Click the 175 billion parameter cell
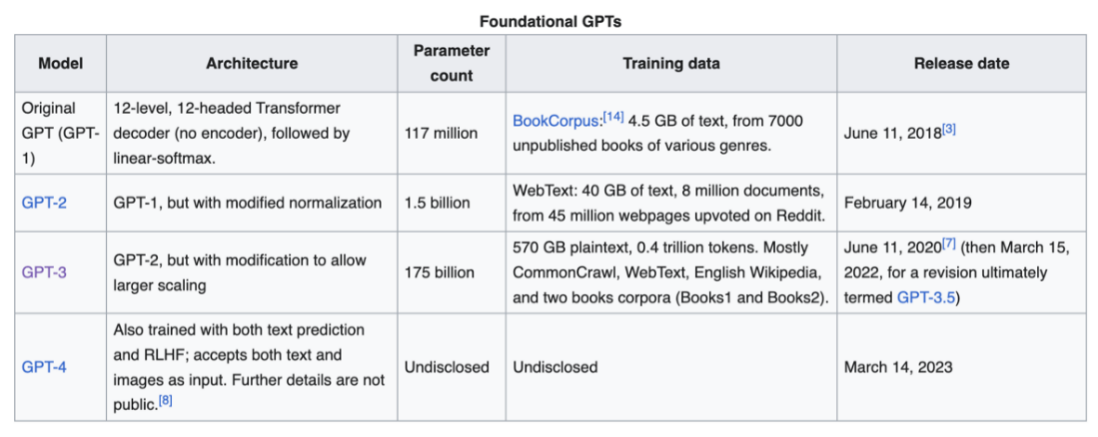The height and width of the screenshot is (437, 1098). point(439,271)
